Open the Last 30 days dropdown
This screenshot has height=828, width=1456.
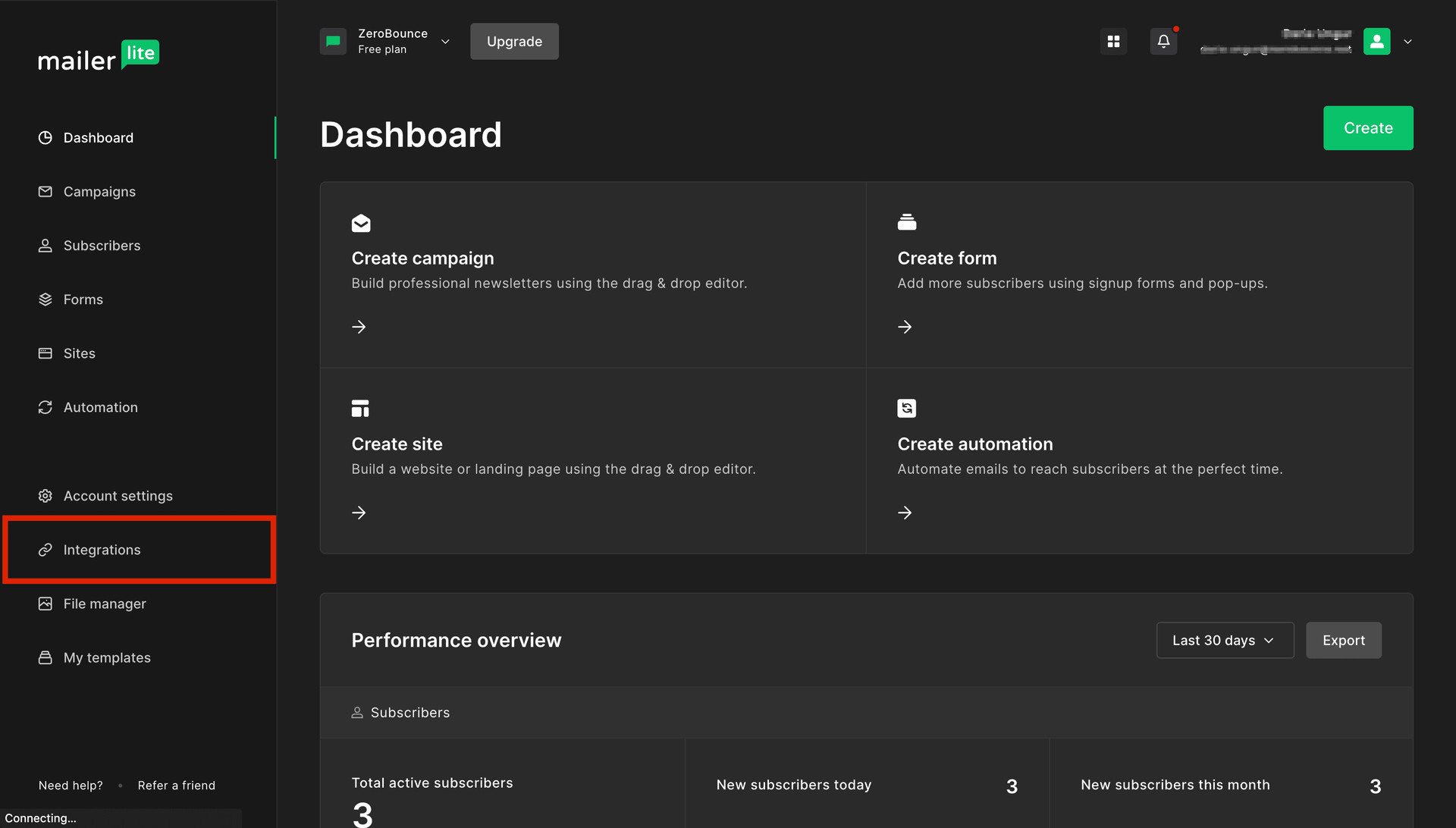(x=1224, y=640)
